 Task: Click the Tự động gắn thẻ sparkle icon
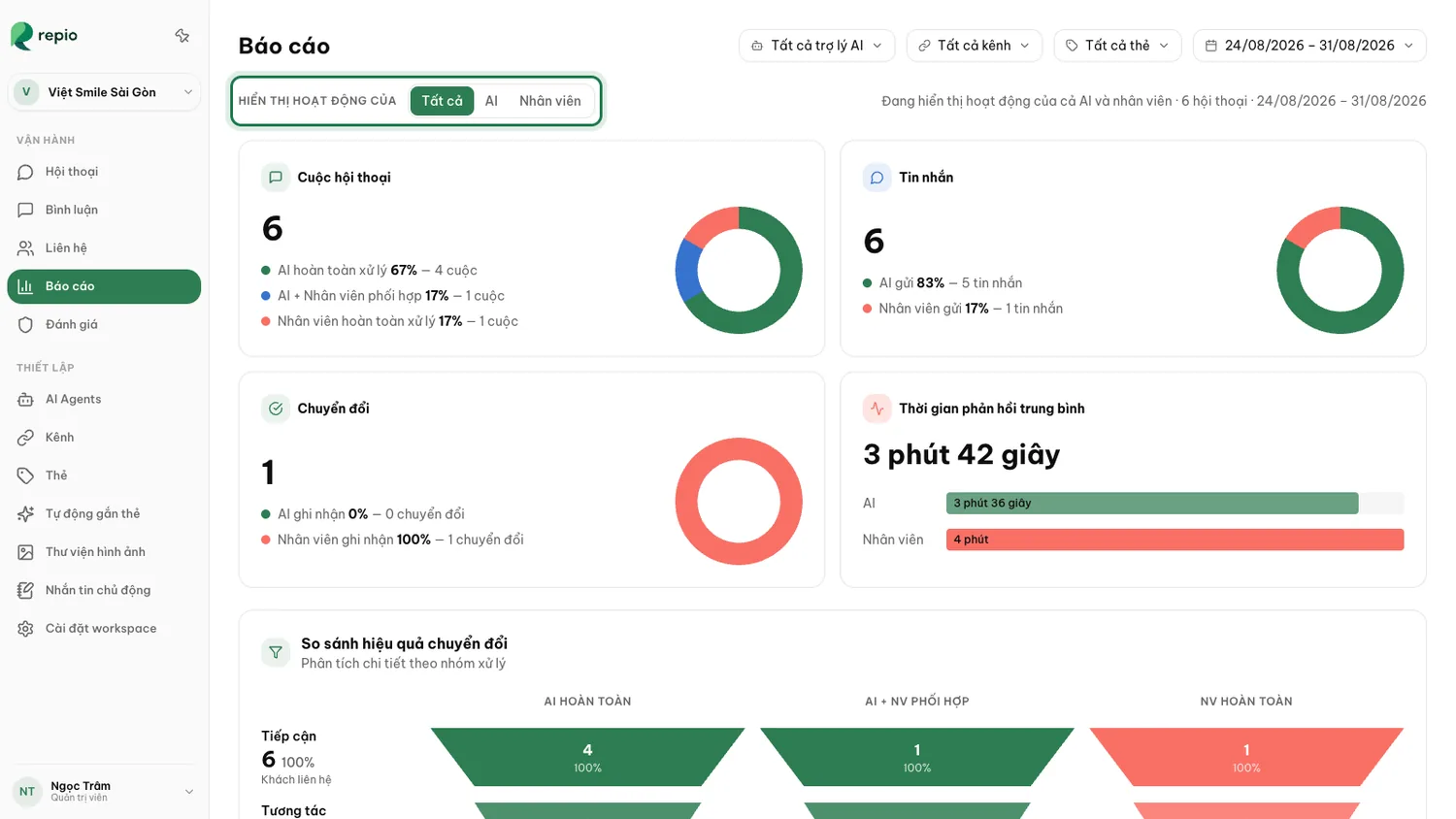(x=25, y=513)
